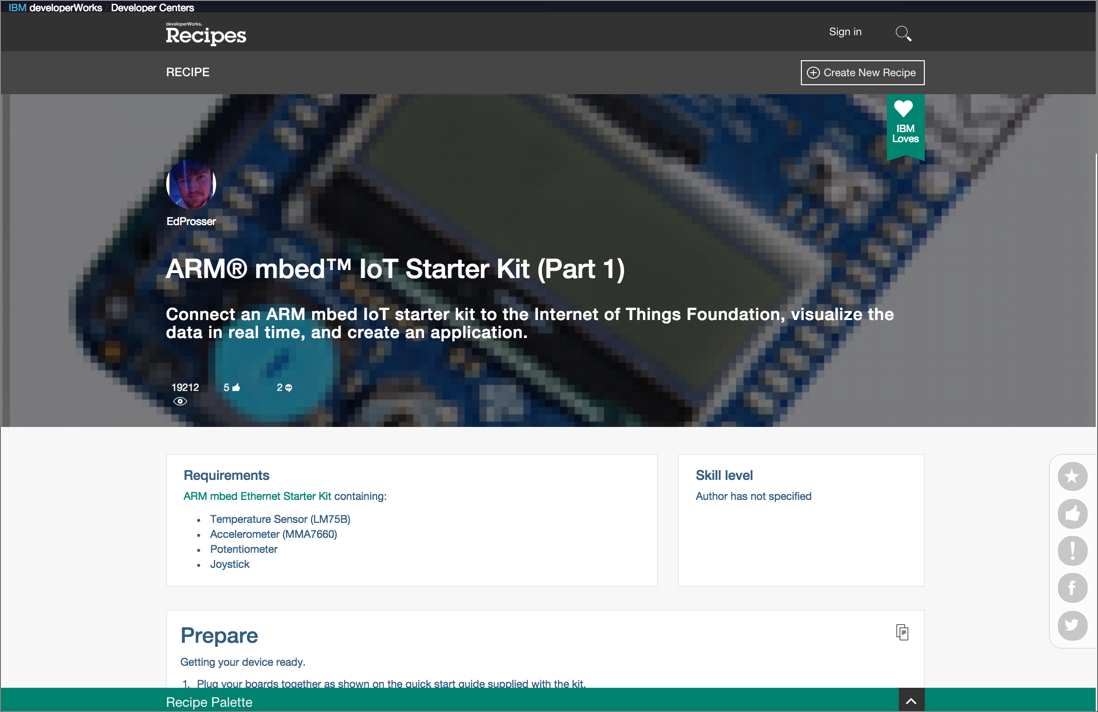
Task: Click Sign in link
Action: coord(845,32)
